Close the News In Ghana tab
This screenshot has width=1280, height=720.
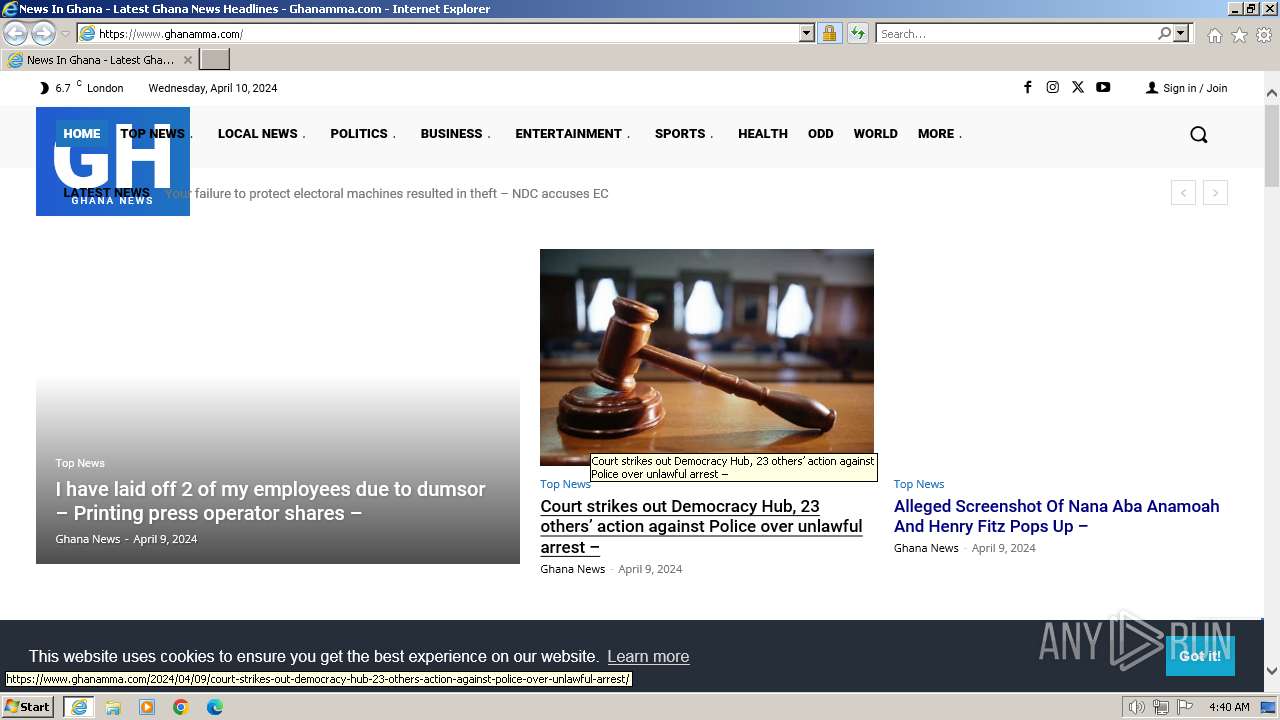click(x=187, y=60)
